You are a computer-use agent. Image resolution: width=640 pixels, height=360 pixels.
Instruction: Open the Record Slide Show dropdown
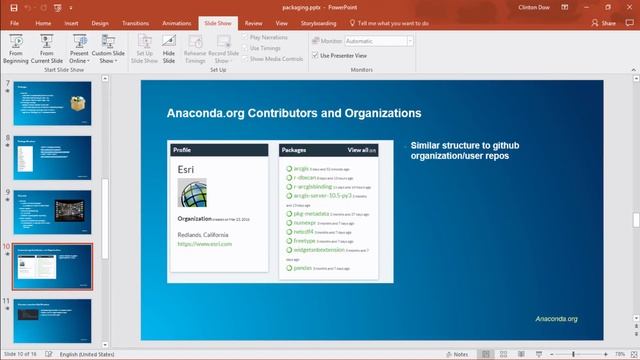point(223,49)
